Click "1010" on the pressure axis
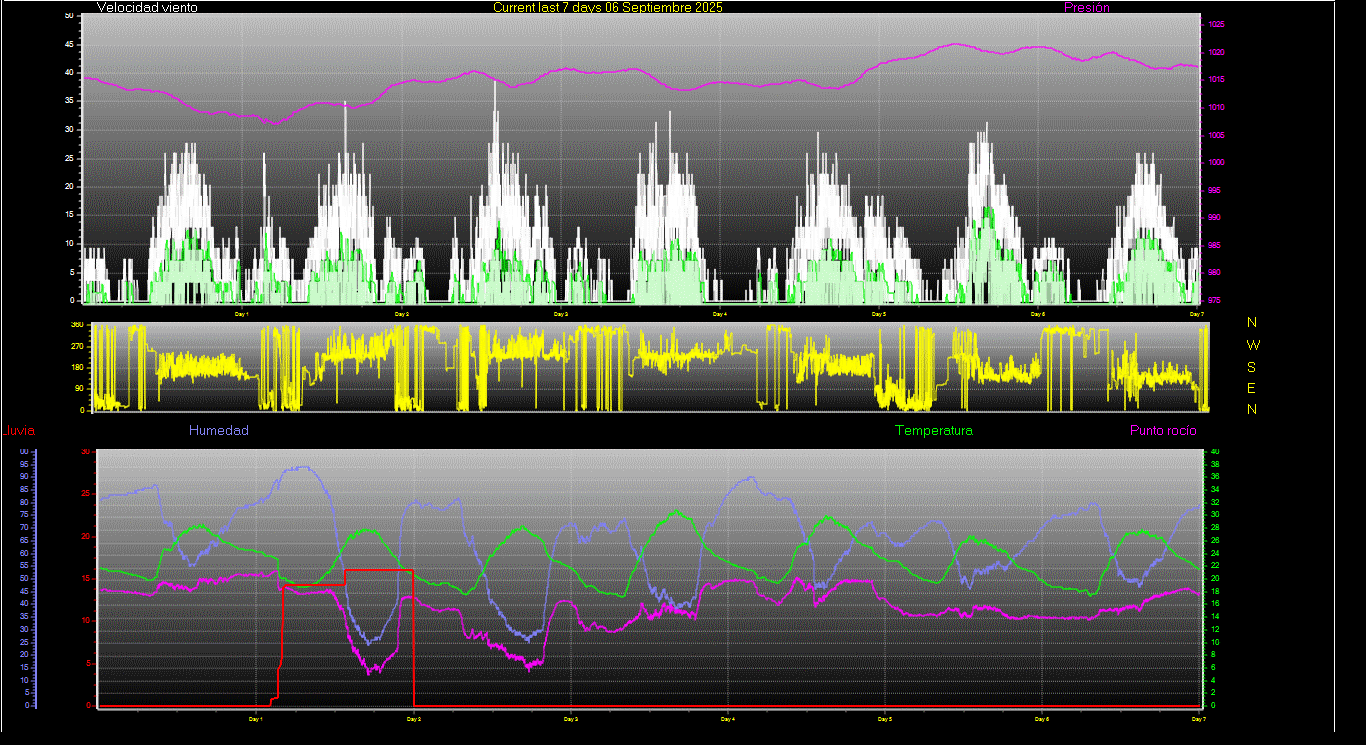 click(1217, 107)
